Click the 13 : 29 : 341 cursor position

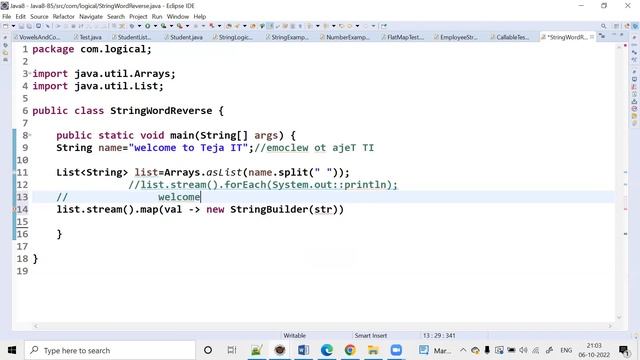tap(439, 335)
